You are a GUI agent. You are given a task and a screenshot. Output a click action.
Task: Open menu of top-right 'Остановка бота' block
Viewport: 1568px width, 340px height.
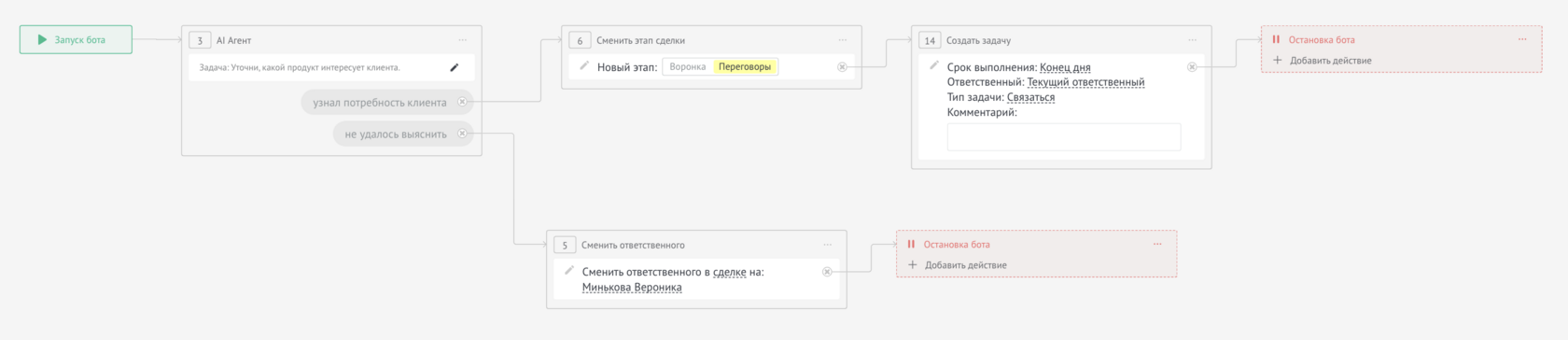click(1522, 39)
